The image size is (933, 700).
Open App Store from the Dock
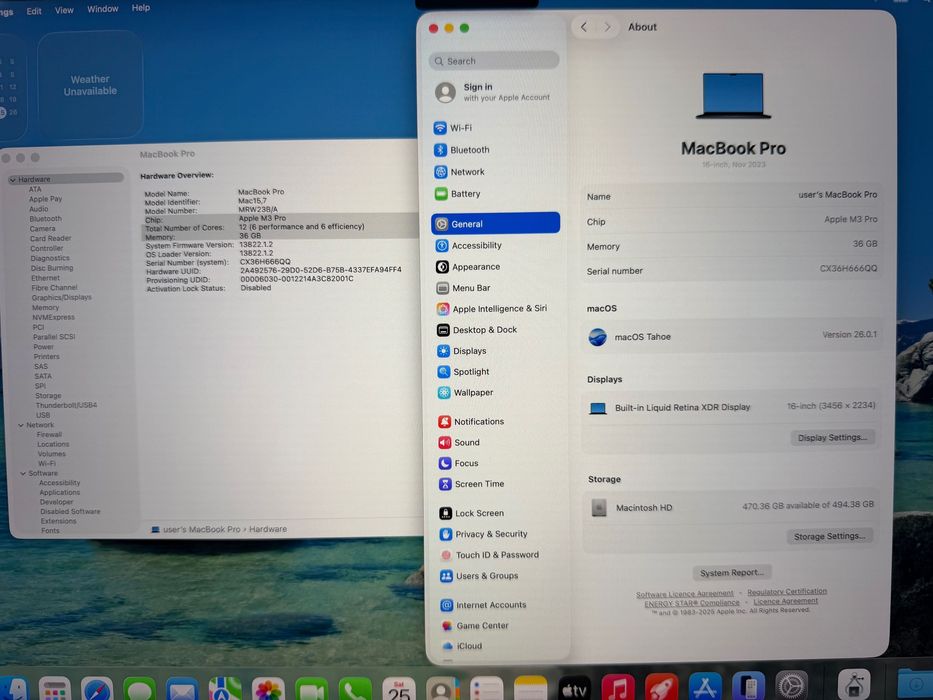(705, 688)
